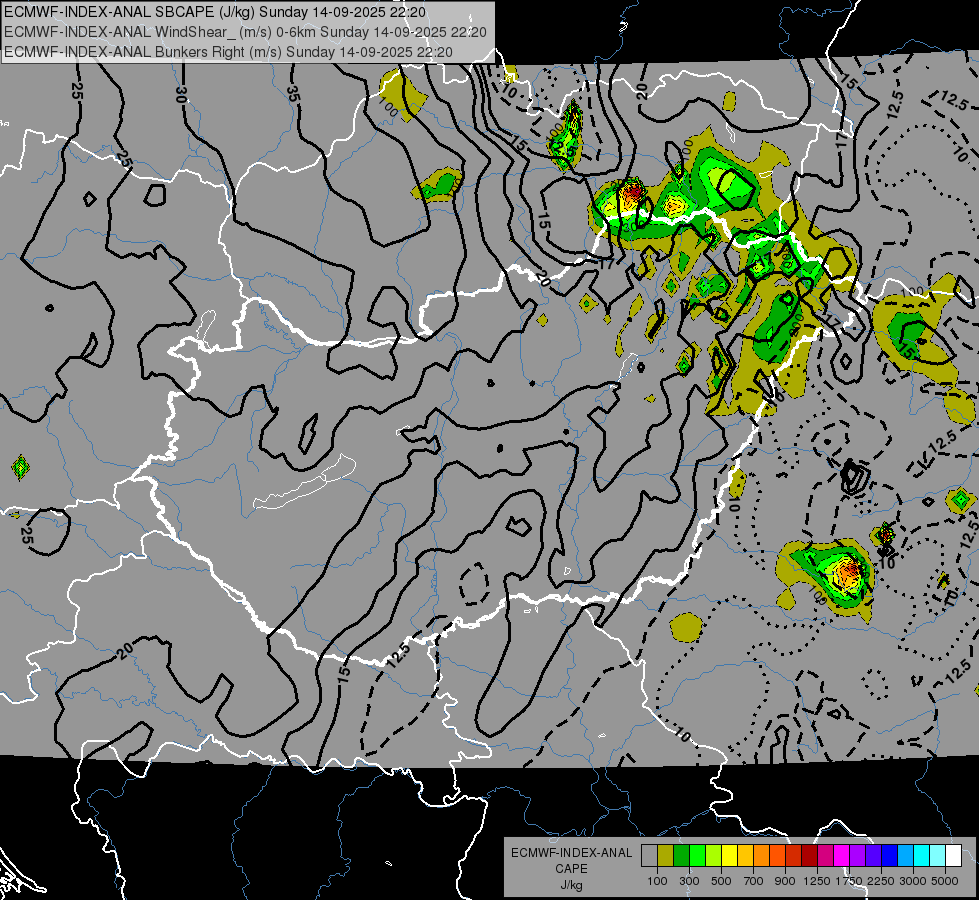Image resolution: width=979 pixels, height=900 pixels.
Task: Click the legend value label 1750
Action: [x=850, y=881]
